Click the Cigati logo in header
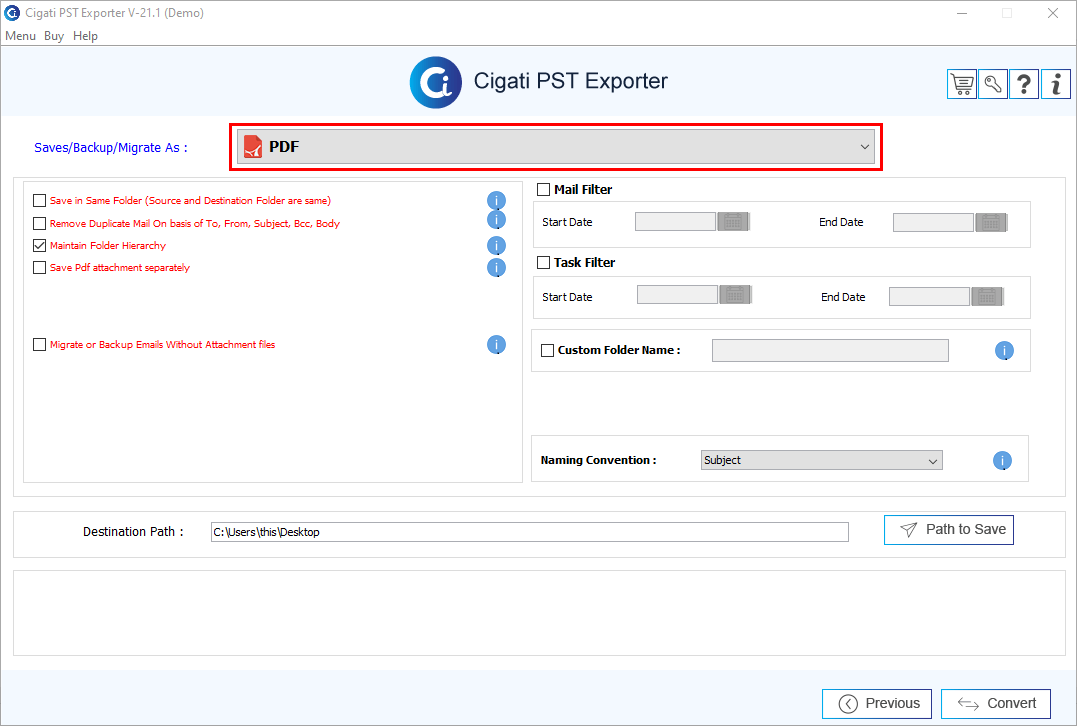Image resolution: width=1077 pixels, height=726 pixels. pyautogui.click(x=435, y=82)
